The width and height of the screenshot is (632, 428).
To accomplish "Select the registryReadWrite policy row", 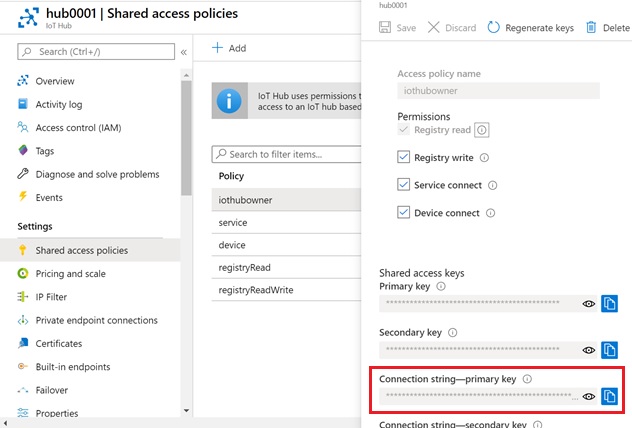I will [286, 290].
